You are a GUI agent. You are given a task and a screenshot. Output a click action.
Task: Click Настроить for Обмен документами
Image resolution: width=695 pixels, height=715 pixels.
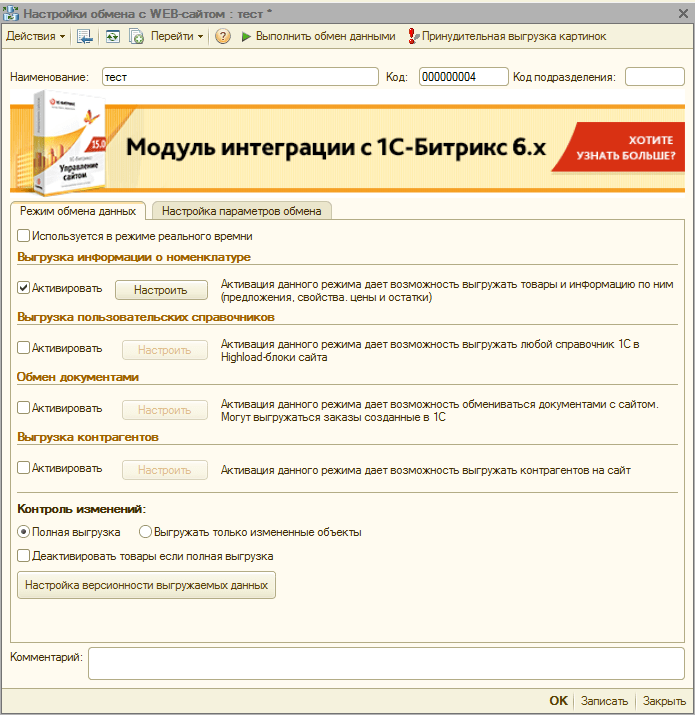point(165,410)
